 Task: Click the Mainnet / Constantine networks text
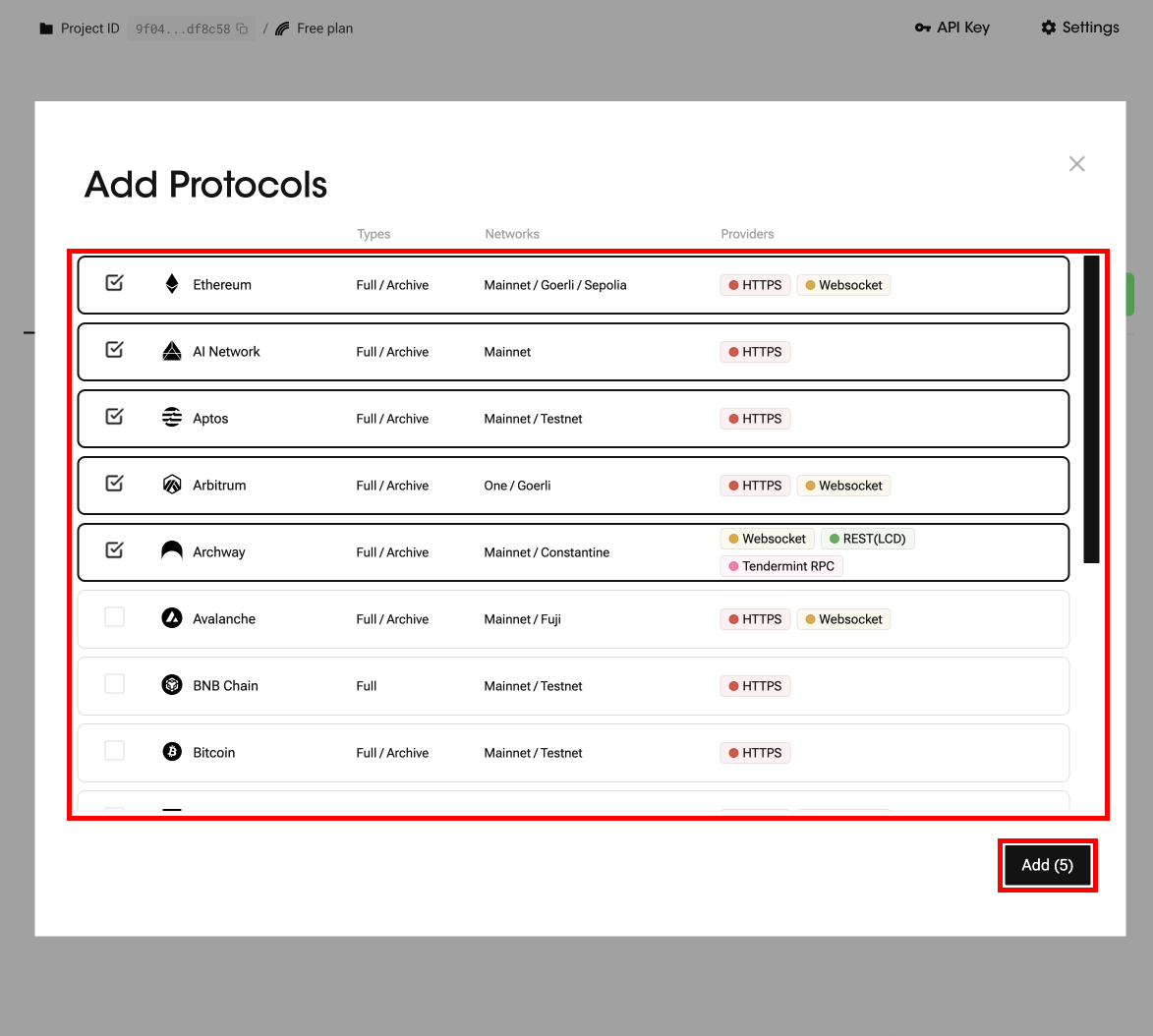pos(547,553)
